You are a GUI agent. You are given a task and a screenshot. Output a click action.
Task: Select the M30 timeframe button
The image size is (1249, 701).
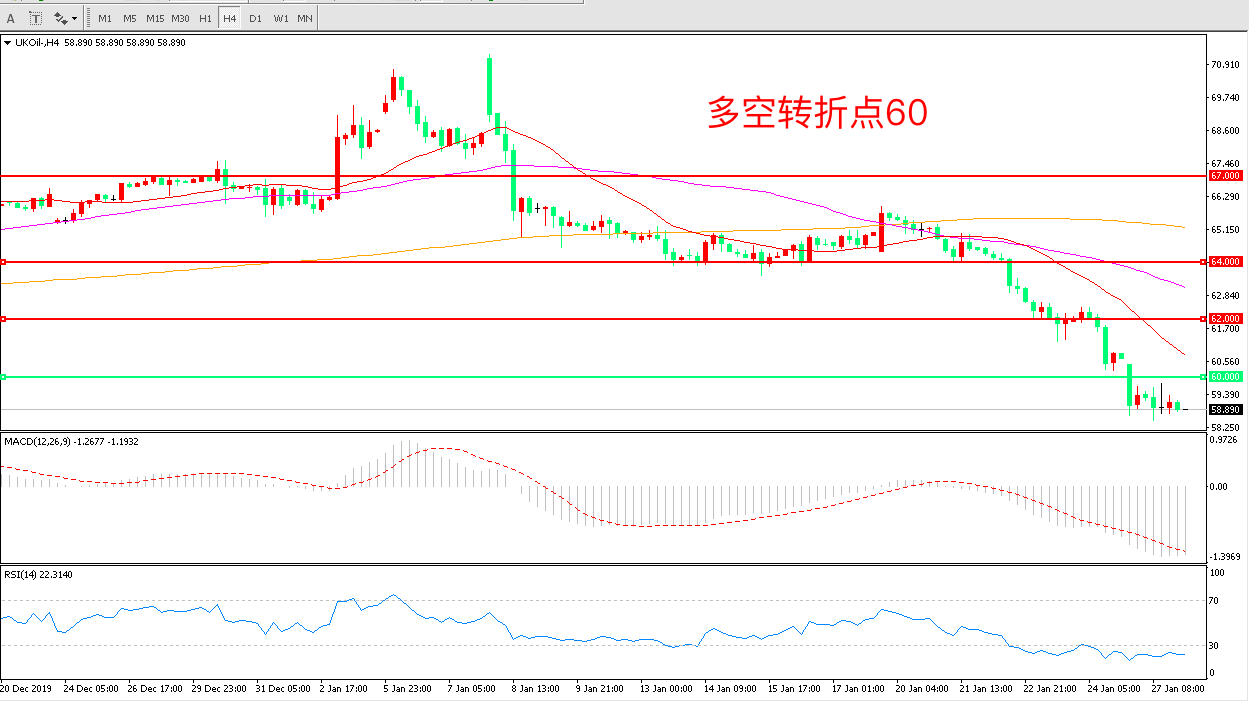(180, 18)
